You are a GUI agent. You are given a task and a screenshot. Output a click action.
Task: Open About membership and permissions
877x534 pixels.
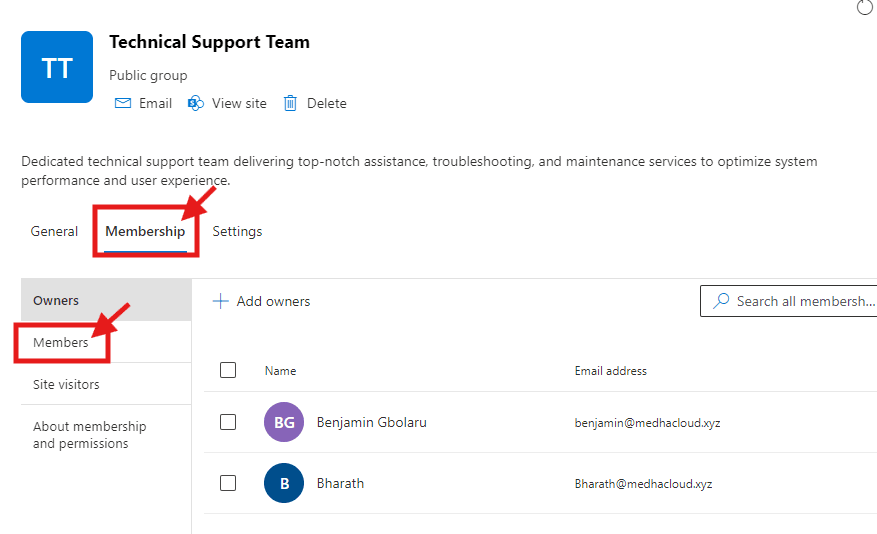89,435
